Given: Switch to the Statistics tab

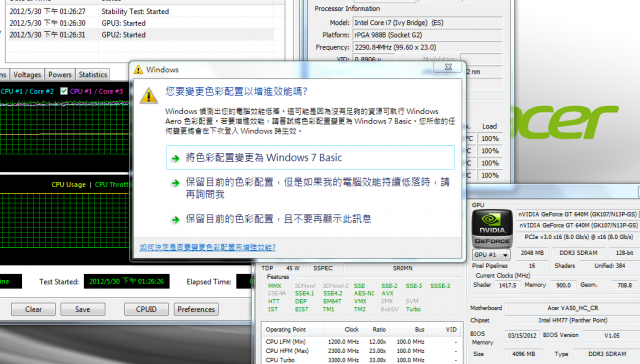Looking at the screenshot, I should coord(93,75).
